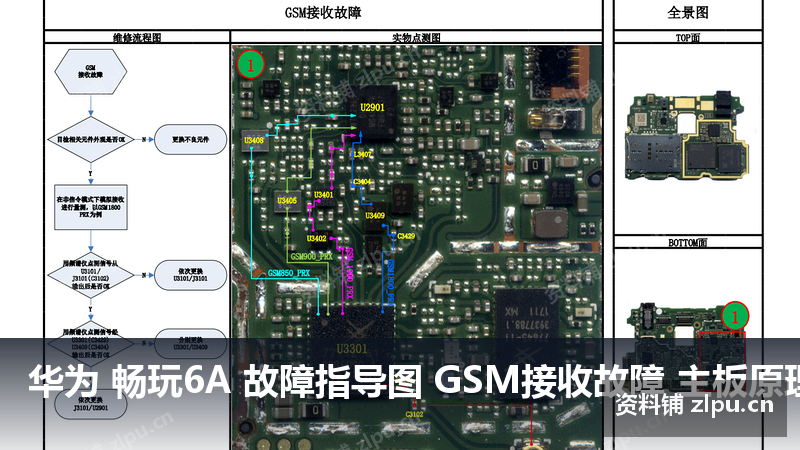The height and width of the screenshot is (450, 800).
Task: Click the C3404 component label
Action: (362, 182)
